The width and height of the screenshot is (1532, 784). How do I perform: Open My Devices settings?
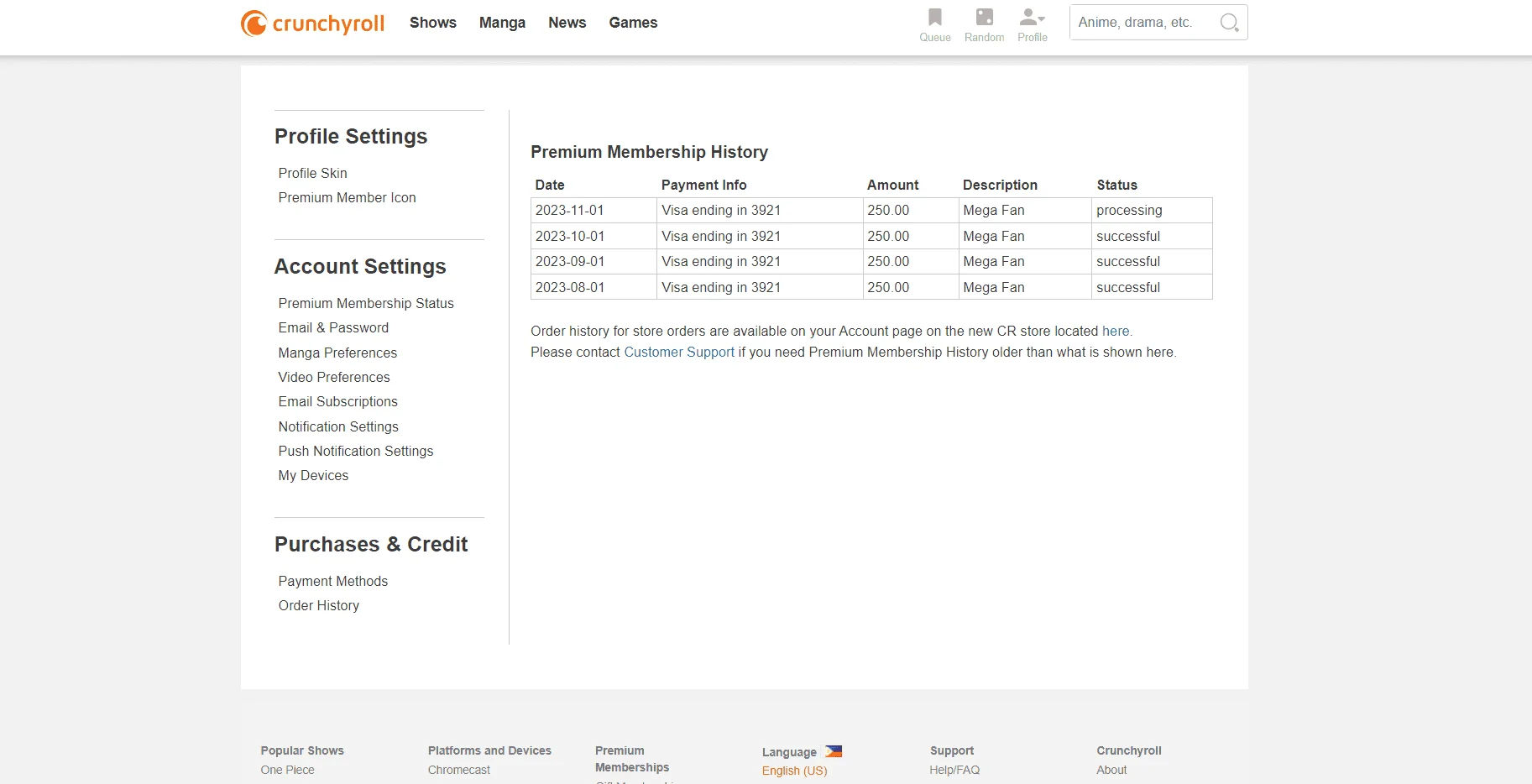(x=313, y=475)
